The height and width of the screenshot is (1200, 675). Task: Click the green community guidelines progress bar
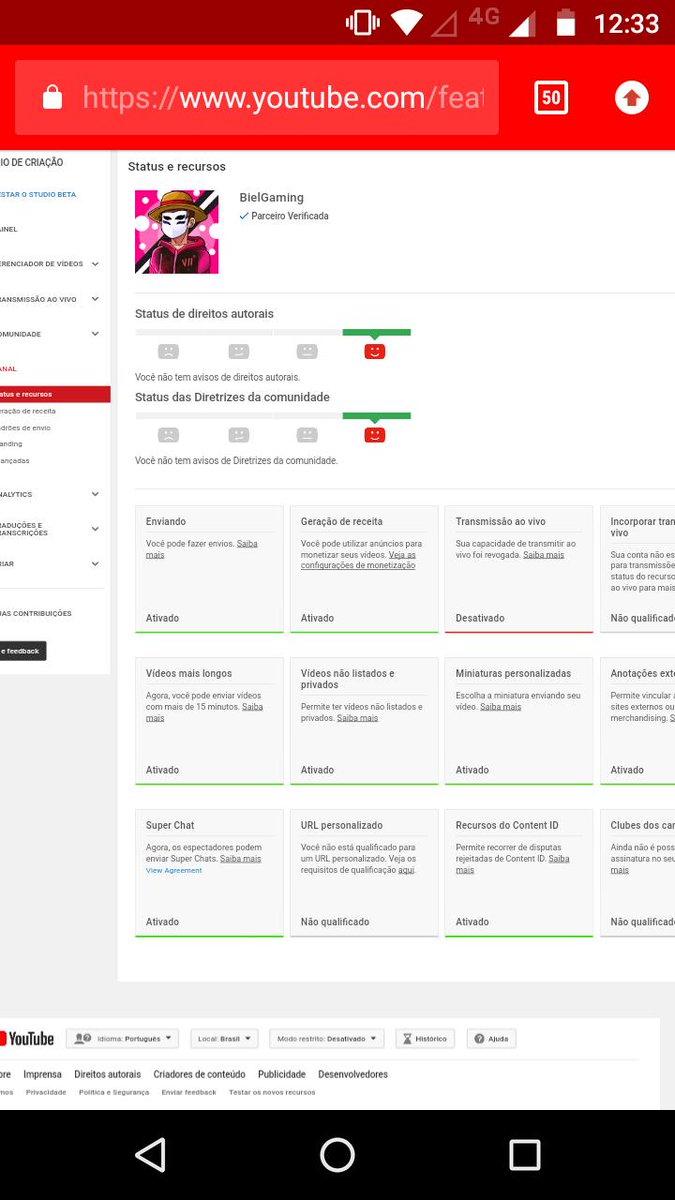[376, 416]
